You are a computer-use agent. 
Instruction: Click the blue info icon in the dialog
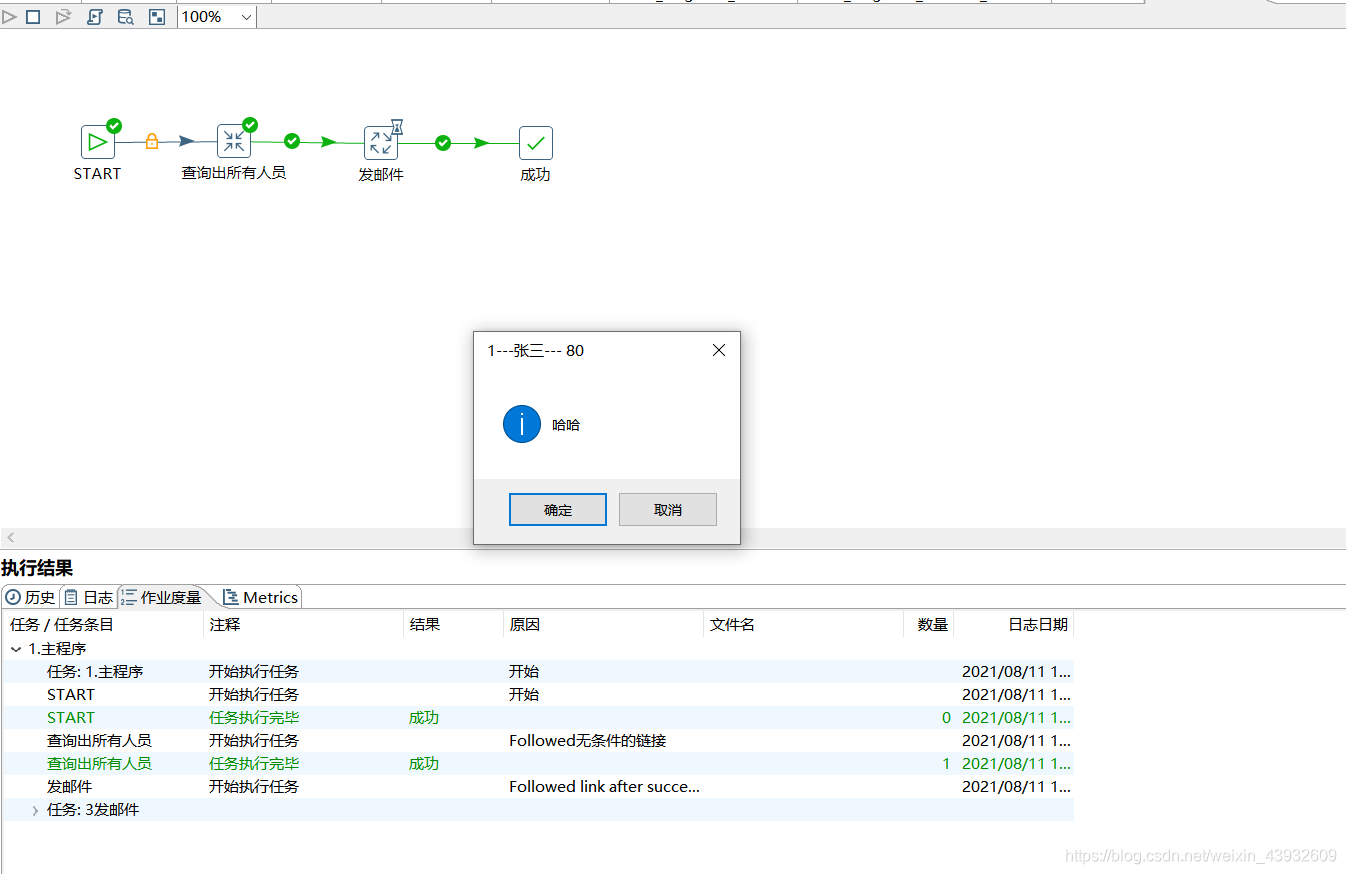(x=521, y=425)
